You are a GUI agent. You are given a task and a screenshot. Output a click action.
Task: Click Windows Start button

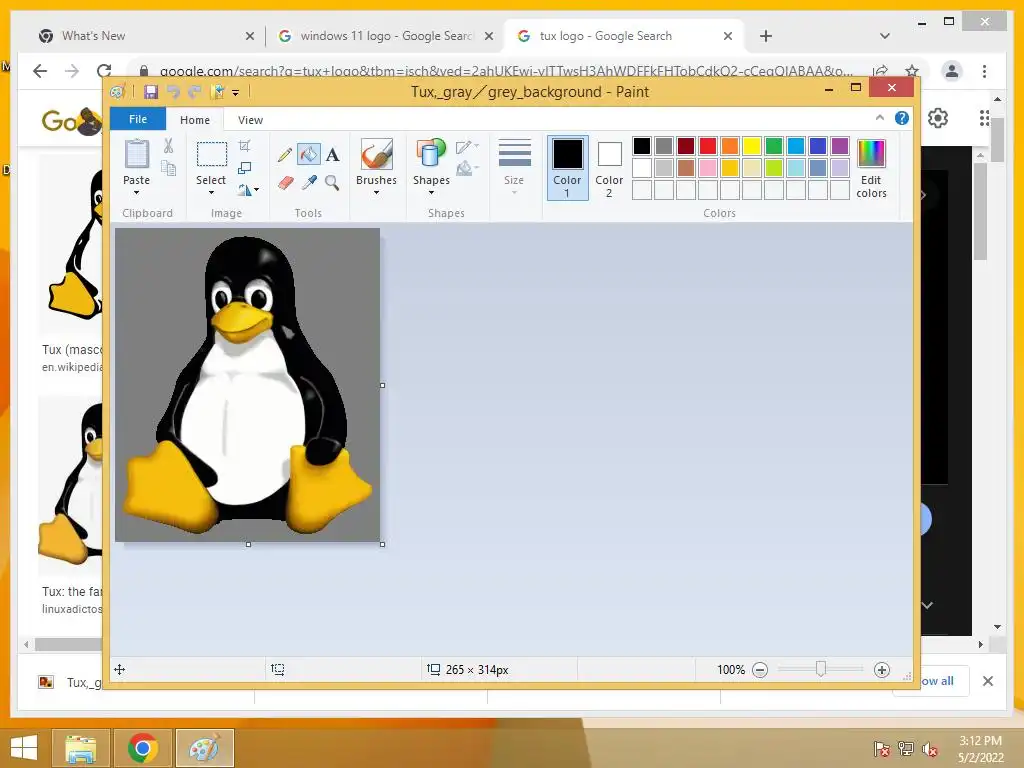(x=24, y=748)
